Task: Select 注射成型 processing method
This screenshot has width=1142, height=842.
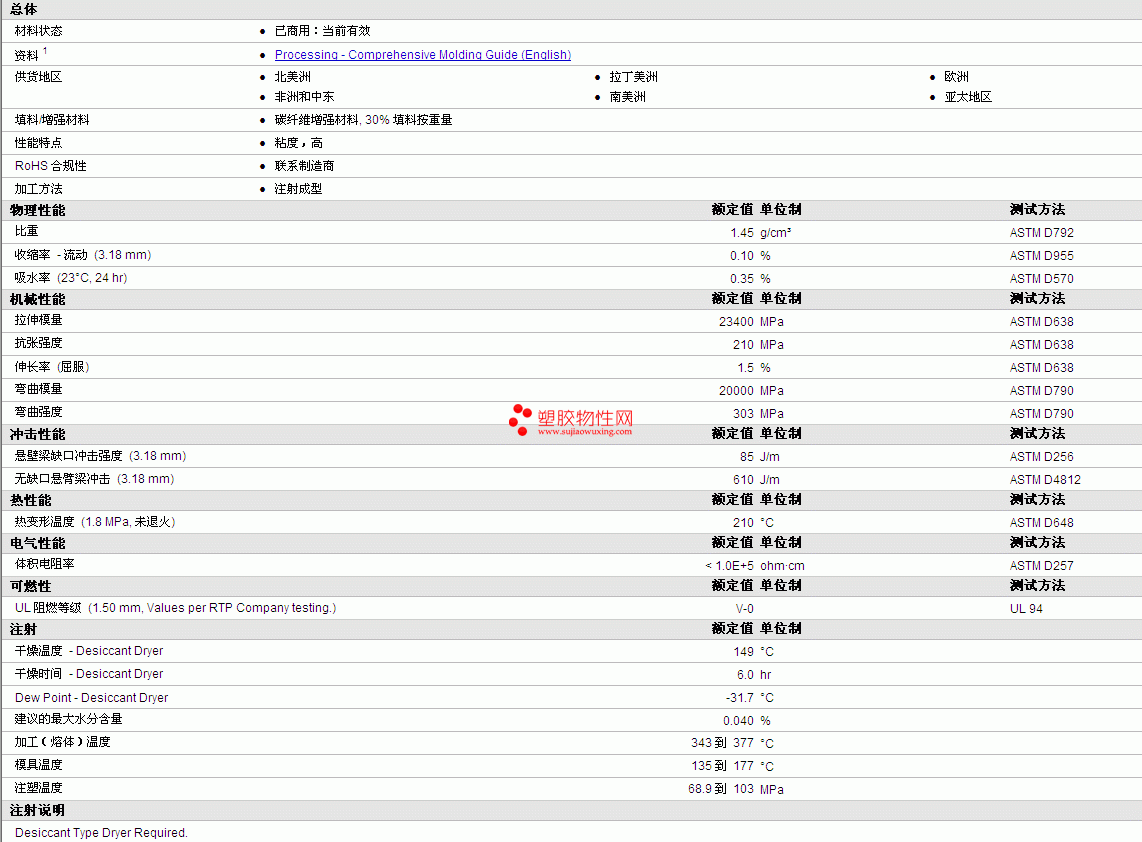Action: (299, 189)
